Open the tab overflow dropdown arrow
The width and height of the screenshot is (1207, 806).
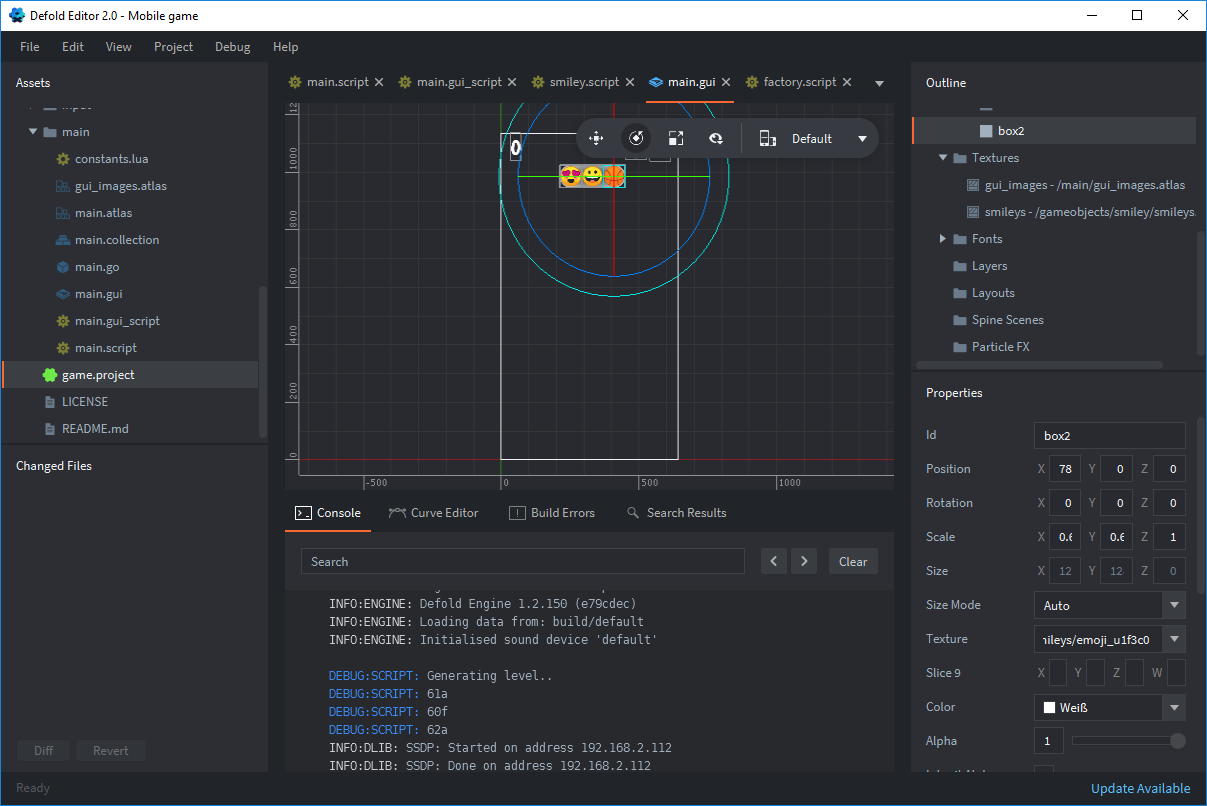(880, 83)
